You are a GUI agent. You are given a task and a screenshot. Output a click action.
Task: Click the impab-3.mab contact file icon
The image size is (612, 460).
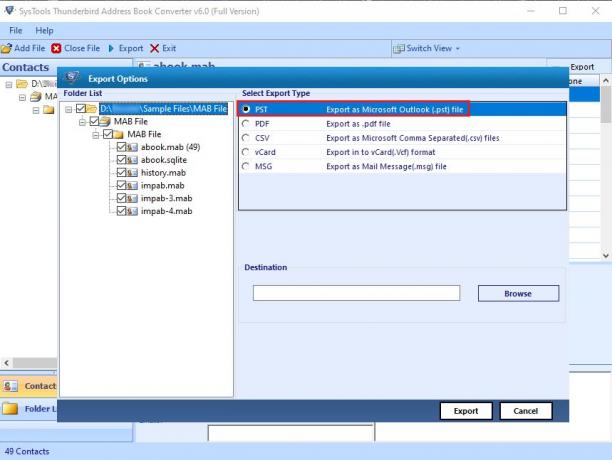click(x=132, y=199)
